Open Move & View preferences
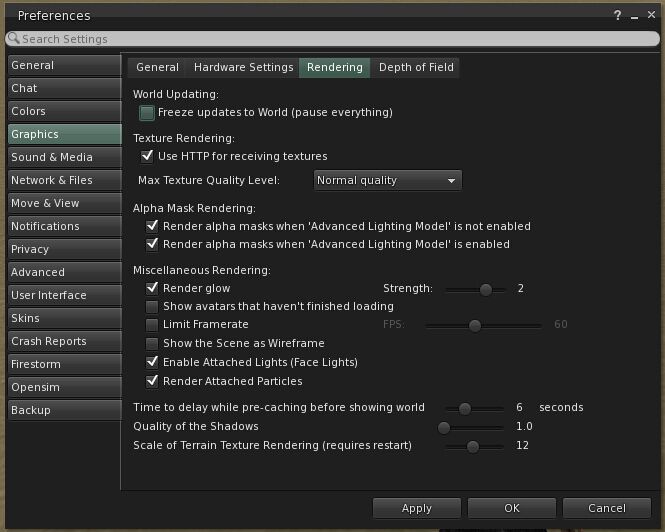The width and height of the screenshot is (665, 532). click(64, 203)
